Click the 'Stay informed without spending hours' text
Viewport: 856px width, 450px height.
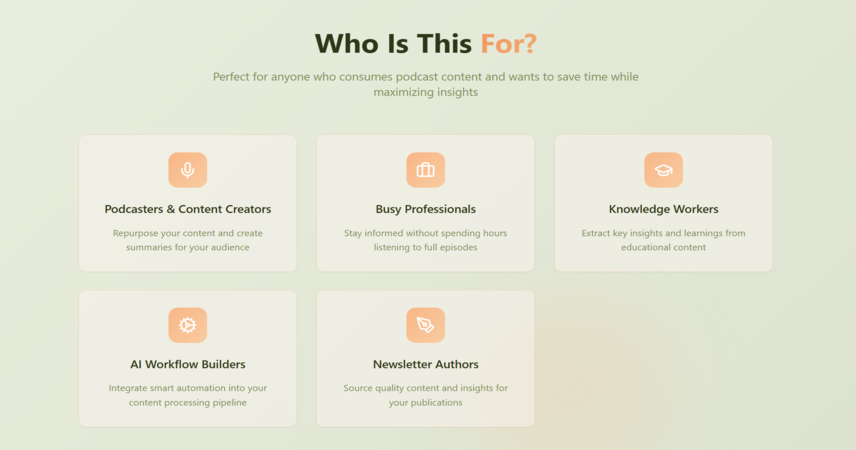tap(426, 233)
